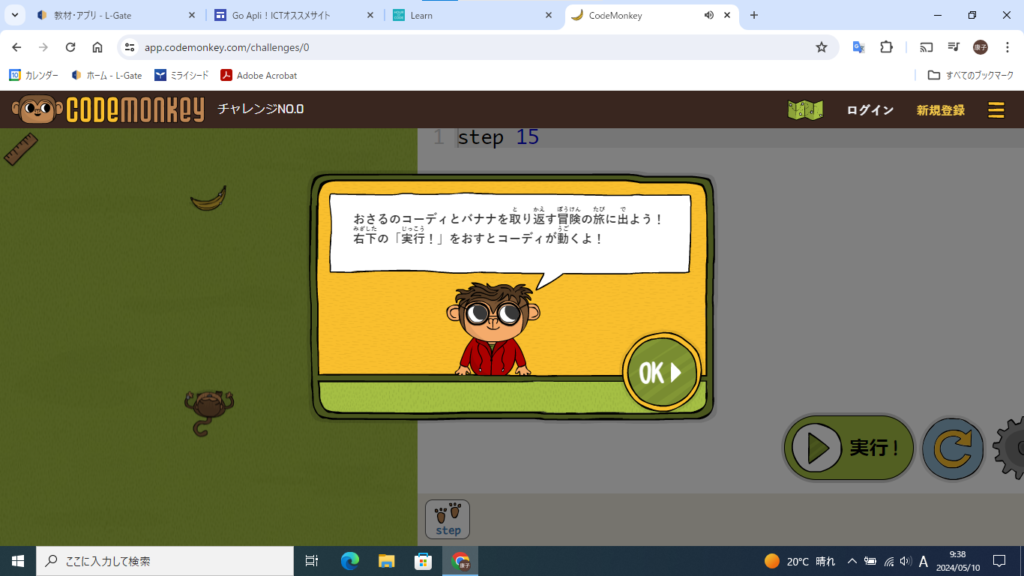The image size is (1024, 576).
Task: Open the browser home page
Action: click(97, 47)
